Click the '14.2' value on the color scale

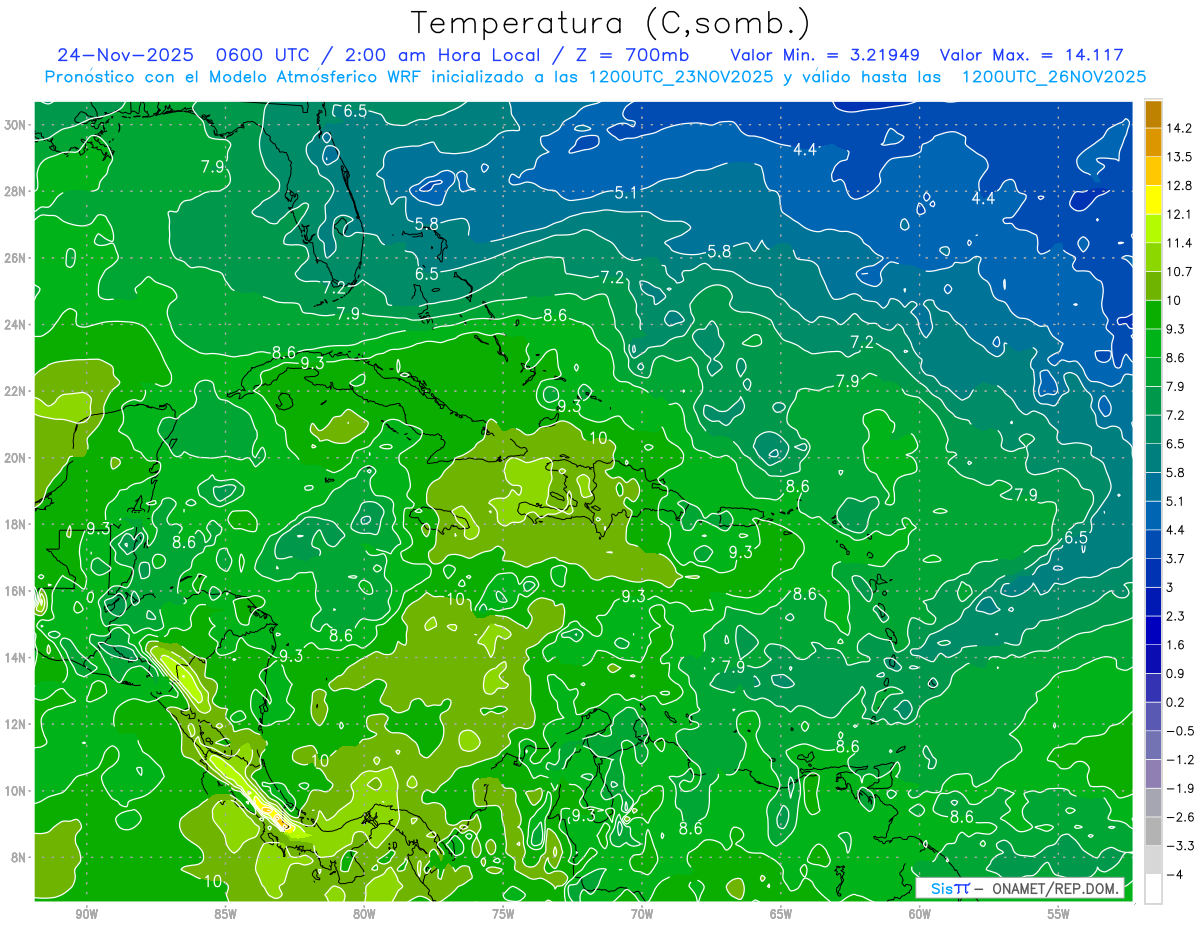(x=1180, y=128)
